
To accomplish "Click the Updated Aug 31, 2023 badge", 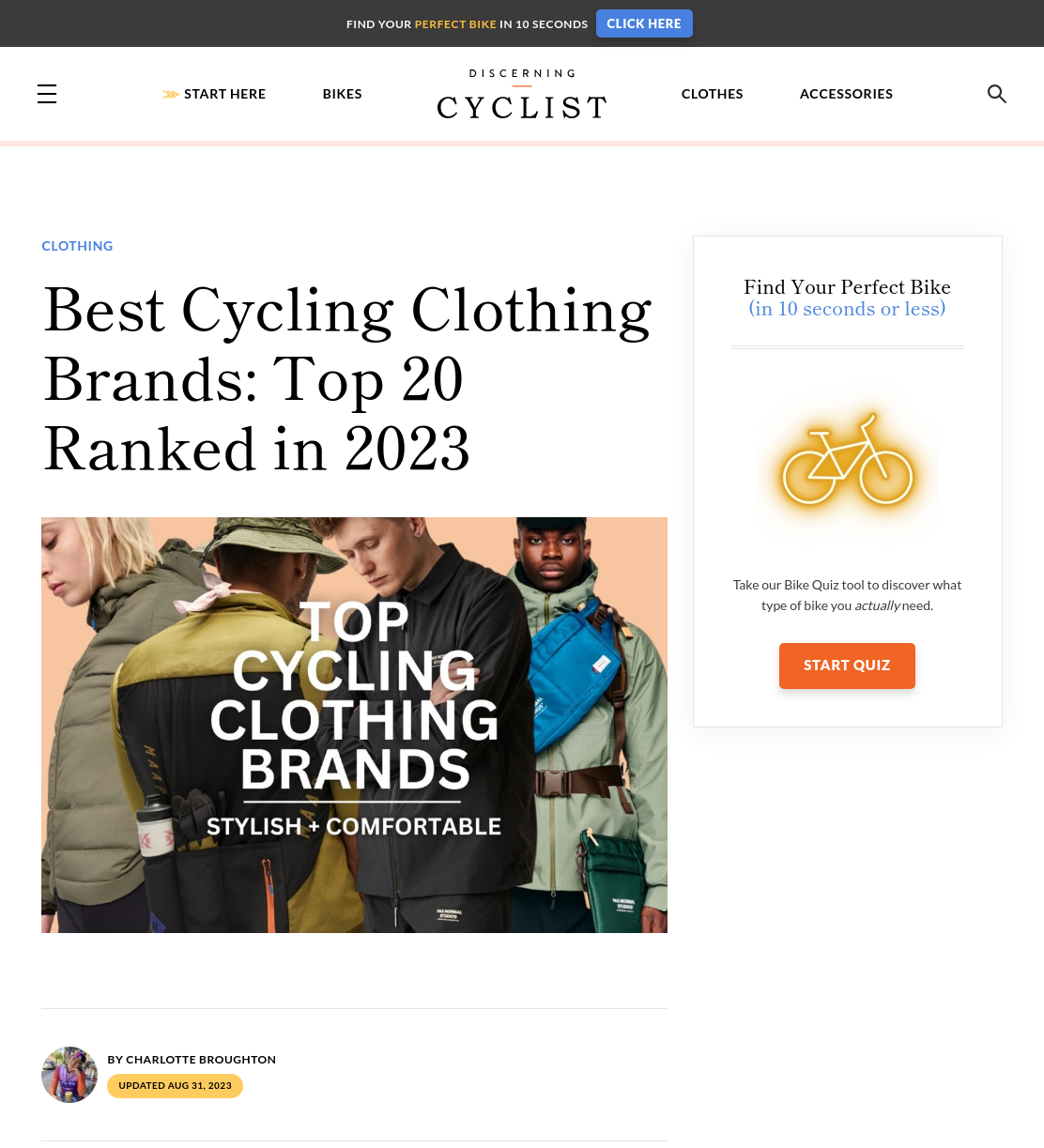I will 175,1086.
